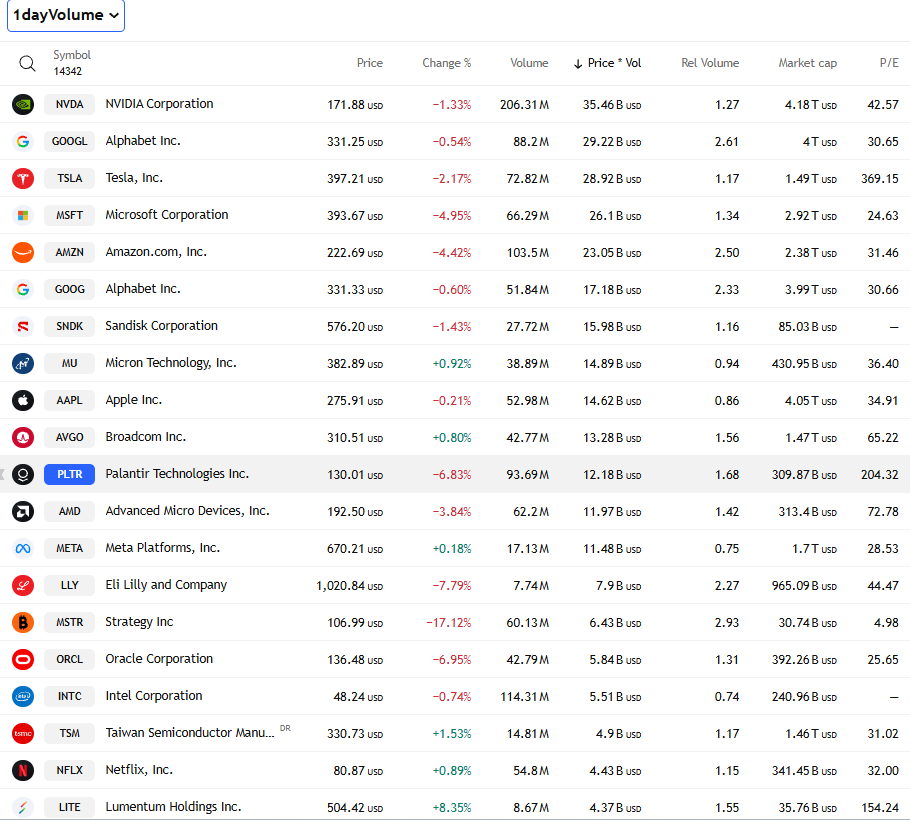Click the Palantir logo icon
The height and width of the screenshot is (820, 910).
tap(23, 475)
